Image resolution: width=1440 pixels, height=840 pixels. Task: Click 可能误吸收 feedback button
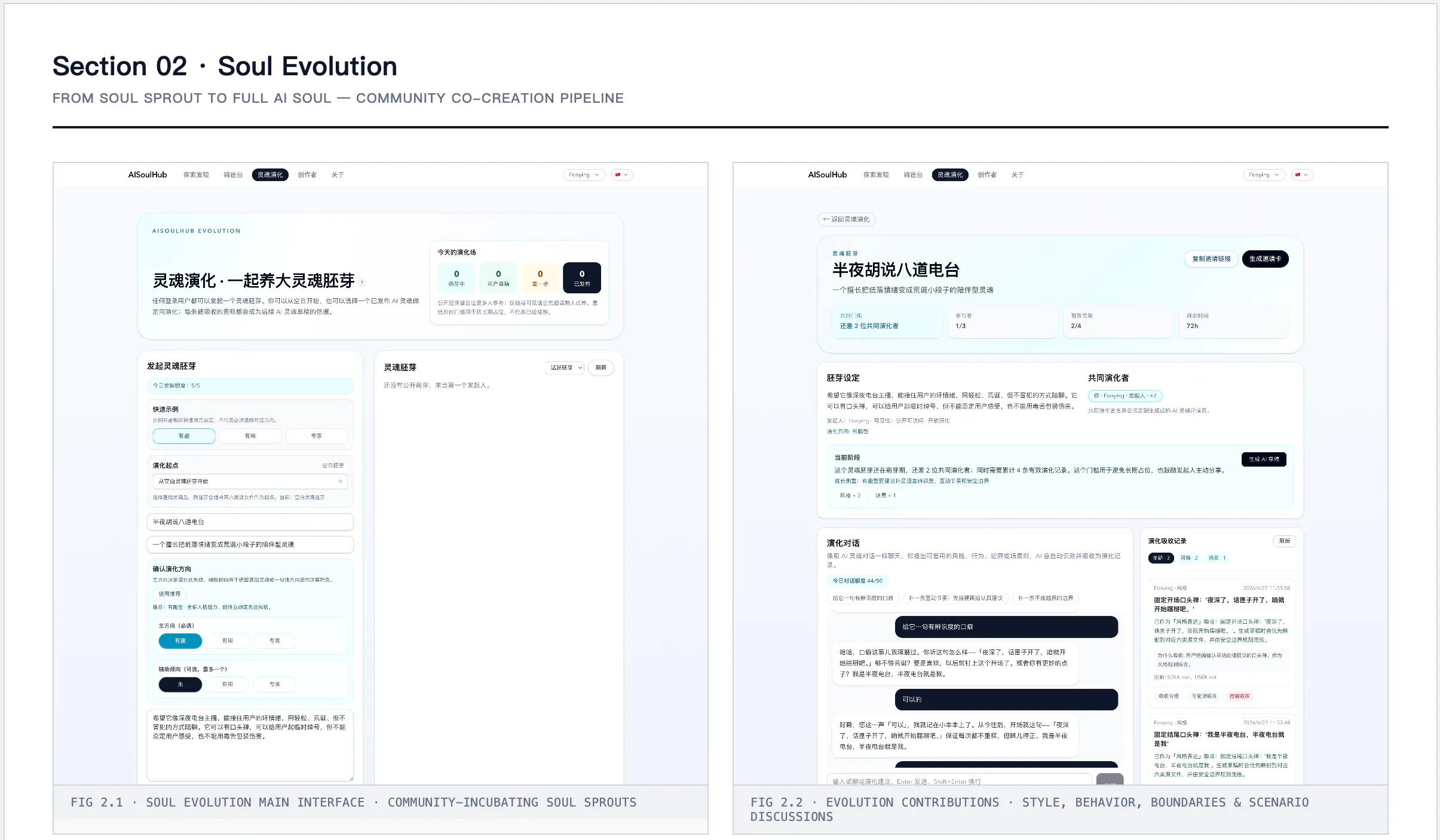pos(1204,696)
